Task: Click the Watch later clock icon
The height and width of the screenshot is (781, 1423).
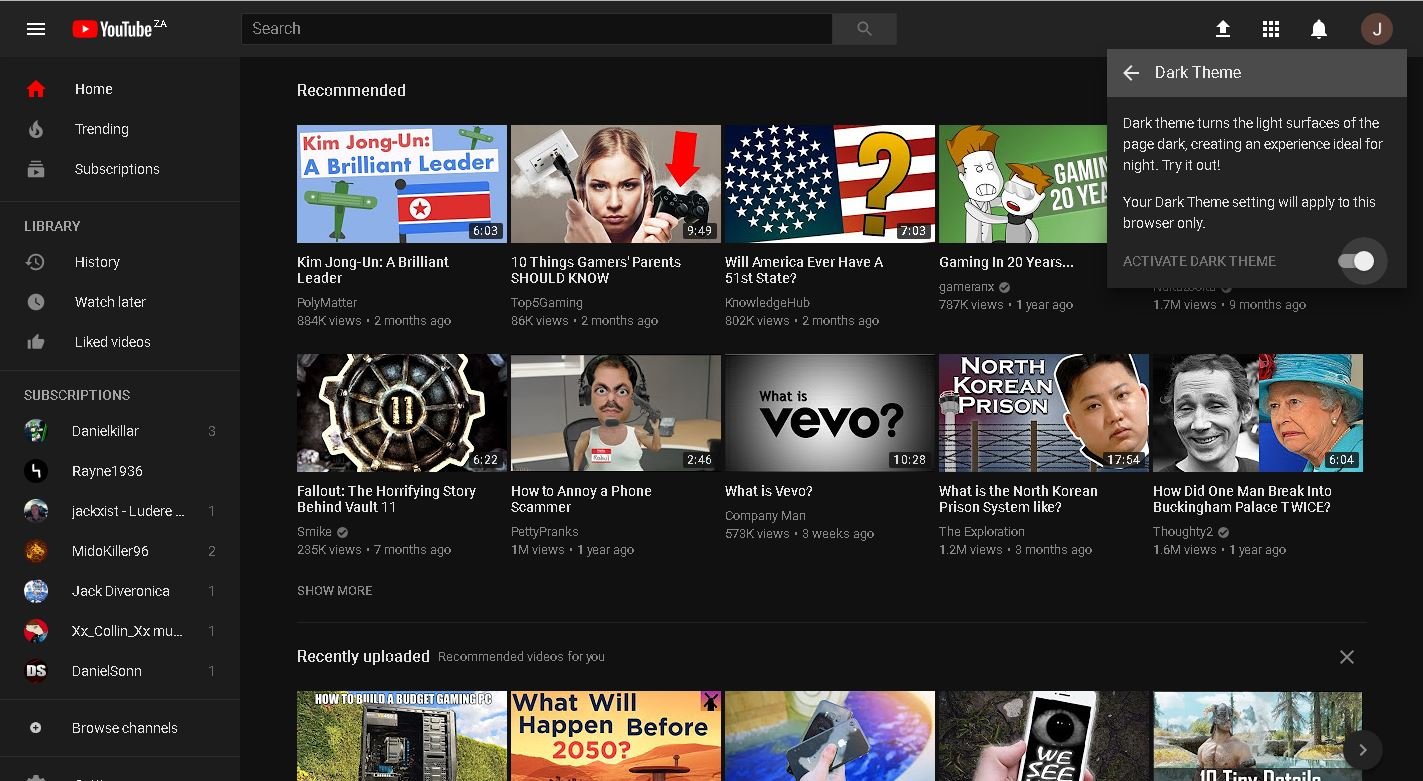Action: click(x=36, y=302)
